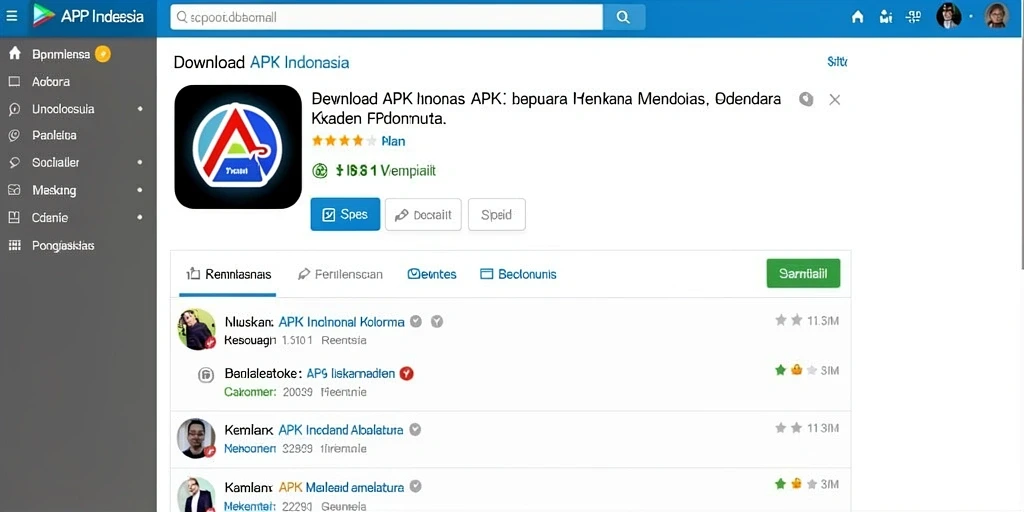The width and height of the screenshot is (1024, 512).
Task: Click icon beside Mesking
Action: 14,190
